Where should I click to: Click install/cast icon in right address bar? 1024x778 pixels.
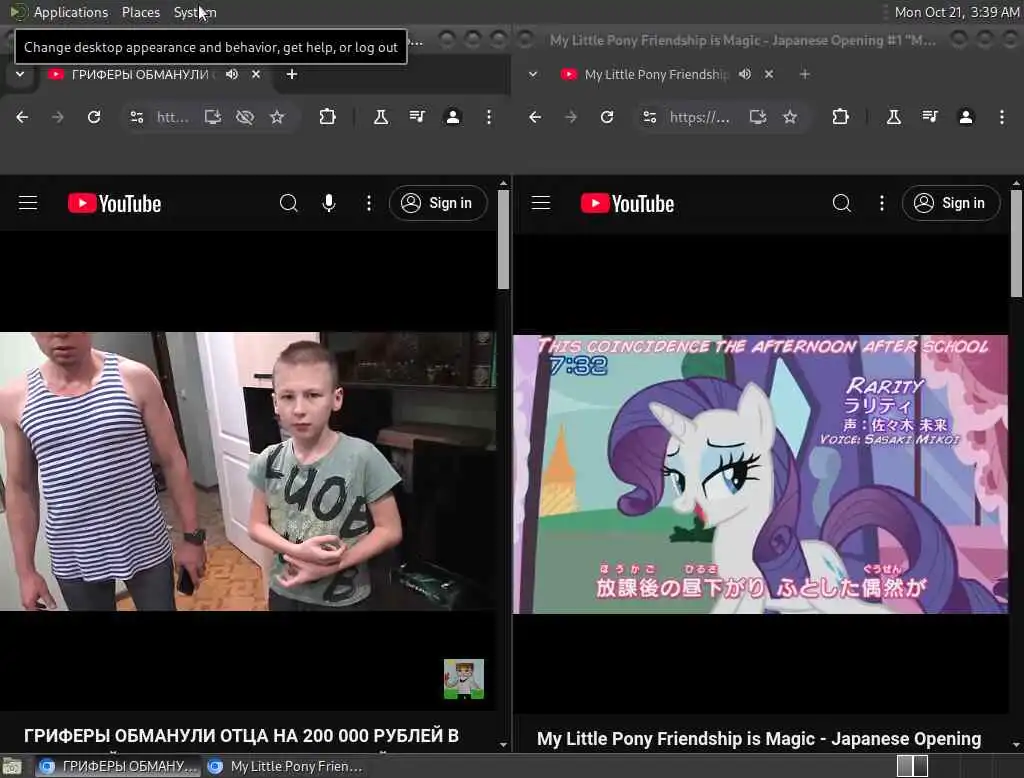tap(758, 117)
